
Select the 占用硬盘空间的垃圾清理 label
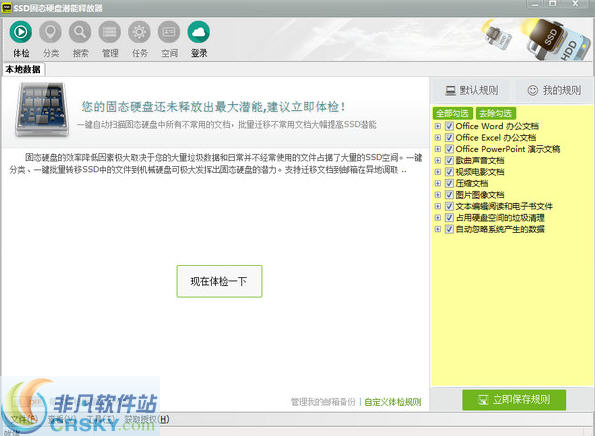(x=500, y=217)
